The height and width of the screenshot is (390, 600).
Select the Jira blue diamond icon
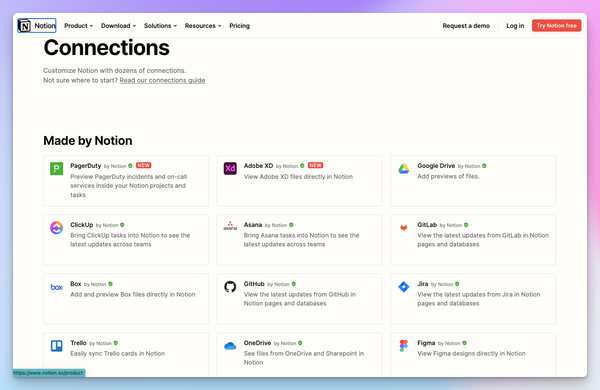[404, 286]
